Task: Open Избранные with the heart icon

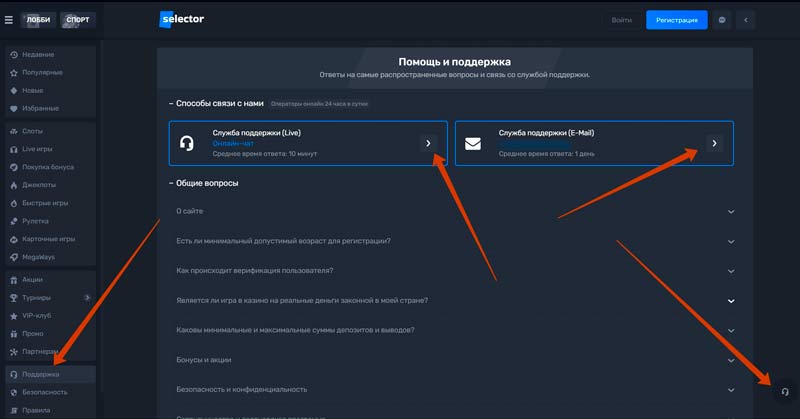Action: point(40,108)
